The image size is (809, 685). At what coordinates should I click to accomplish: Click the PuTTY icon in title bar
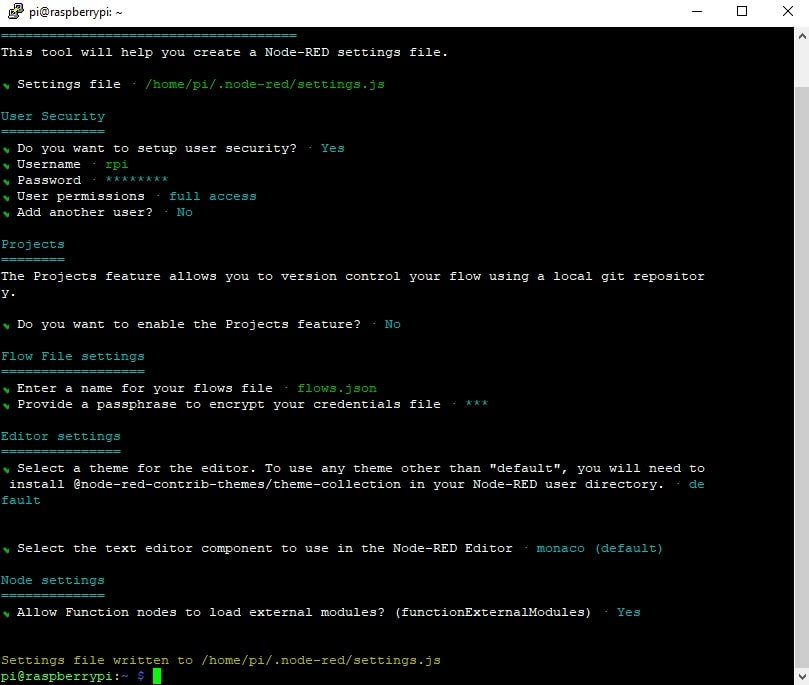15,11
